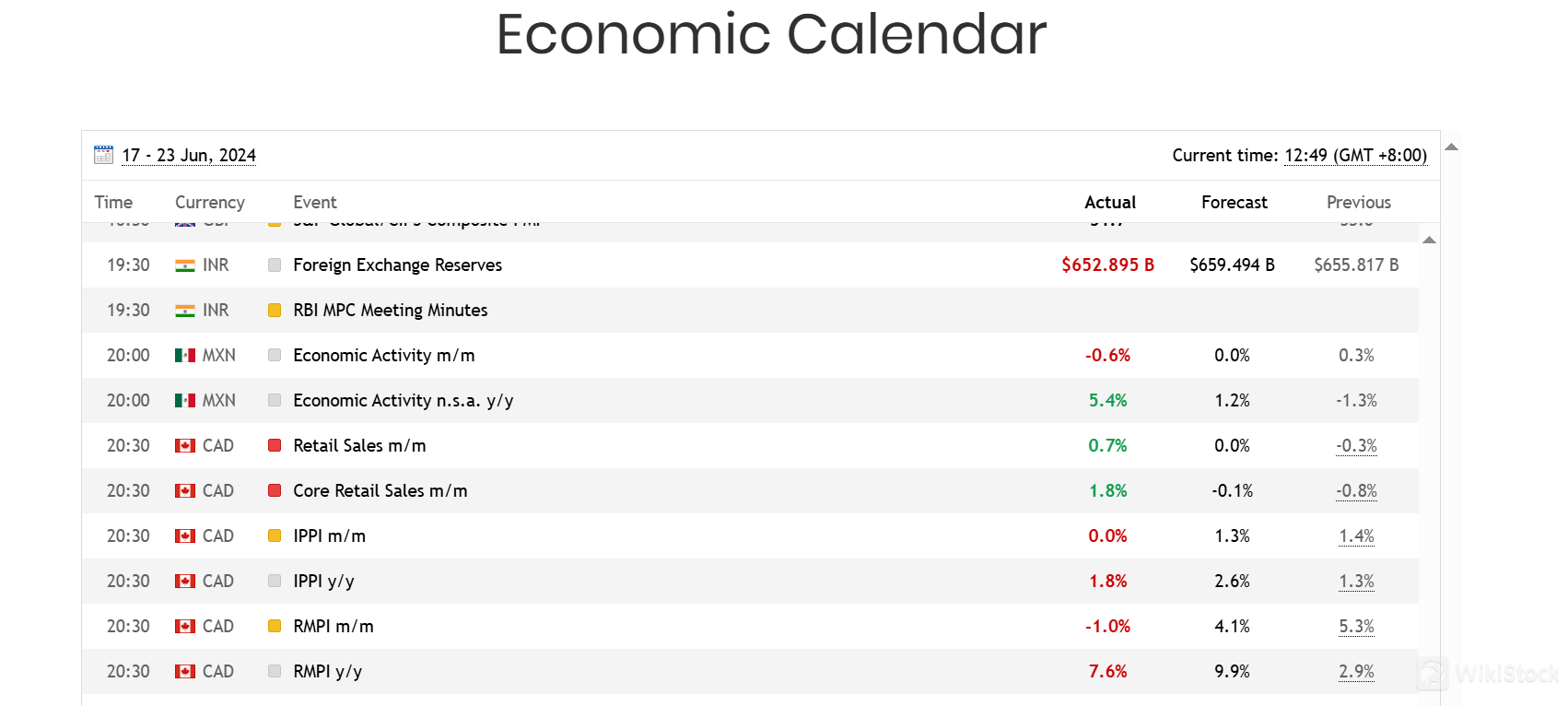Screen dimensions: 1568x706
Task: Click the India flag beside RBI MPC Meeting Minutes
Action: click(183, 310)
